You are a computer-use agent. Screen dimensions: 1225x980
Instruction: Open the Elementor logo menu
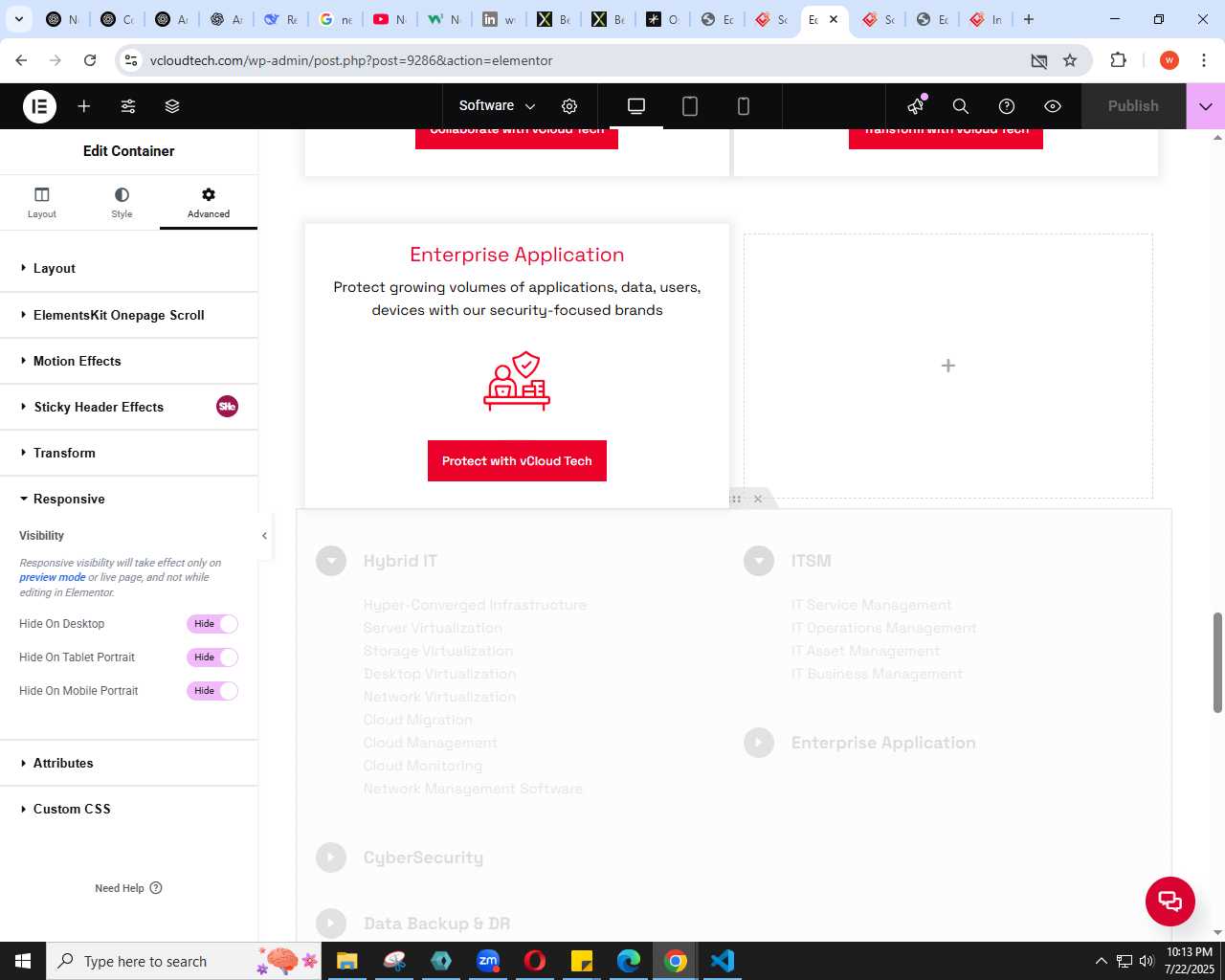pos(39,106)
